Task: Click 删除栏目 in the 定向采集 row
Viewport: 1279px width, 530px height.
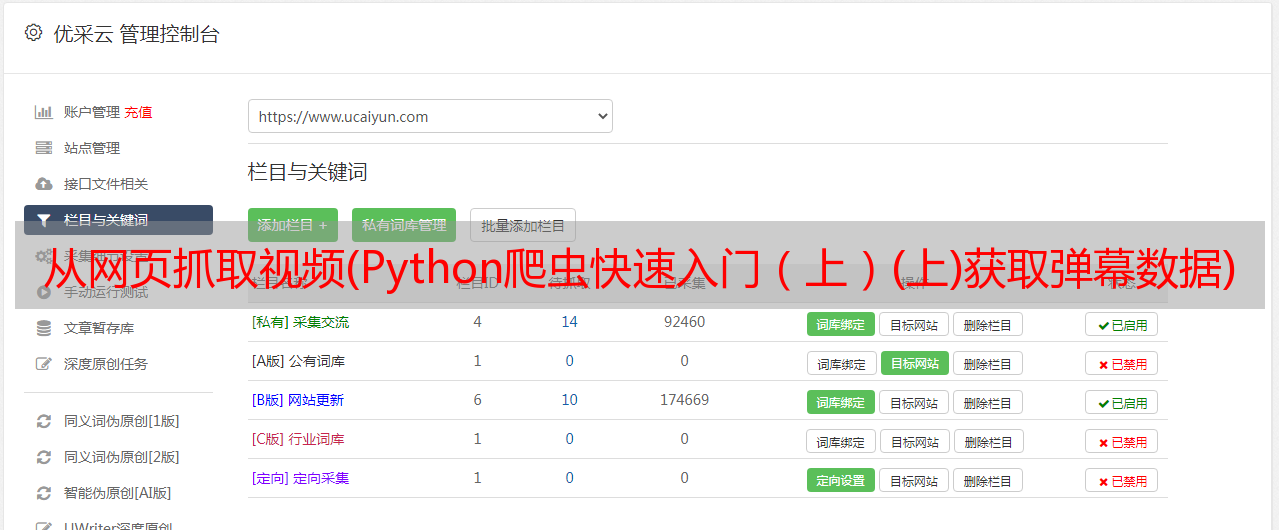Action: (988, 480)
